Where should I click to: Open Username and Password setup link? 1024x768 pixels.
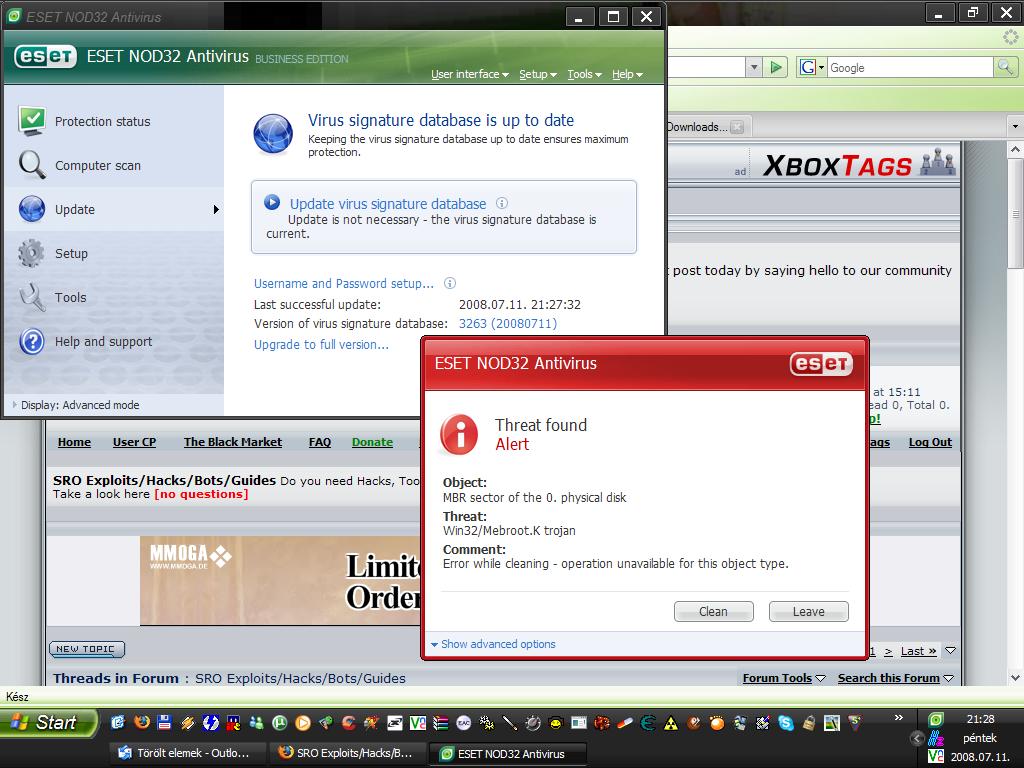tap(344, 283)
